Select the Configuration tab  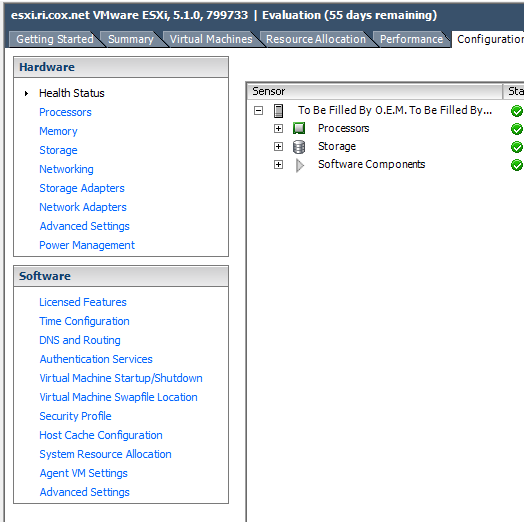(x=488, y=39)
